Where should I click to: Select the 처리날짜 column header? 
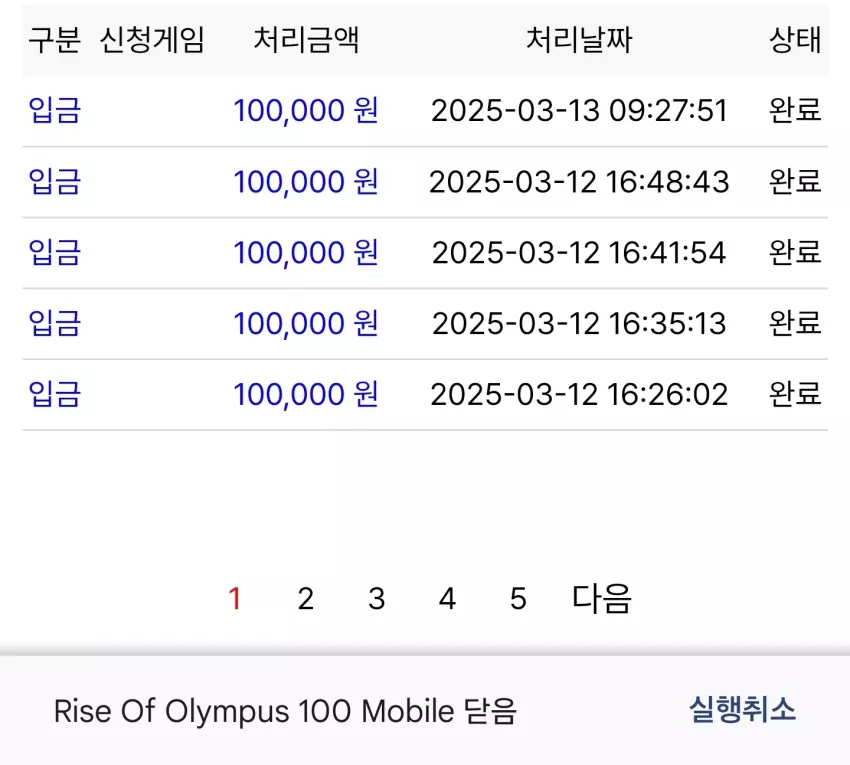(579, 40)
